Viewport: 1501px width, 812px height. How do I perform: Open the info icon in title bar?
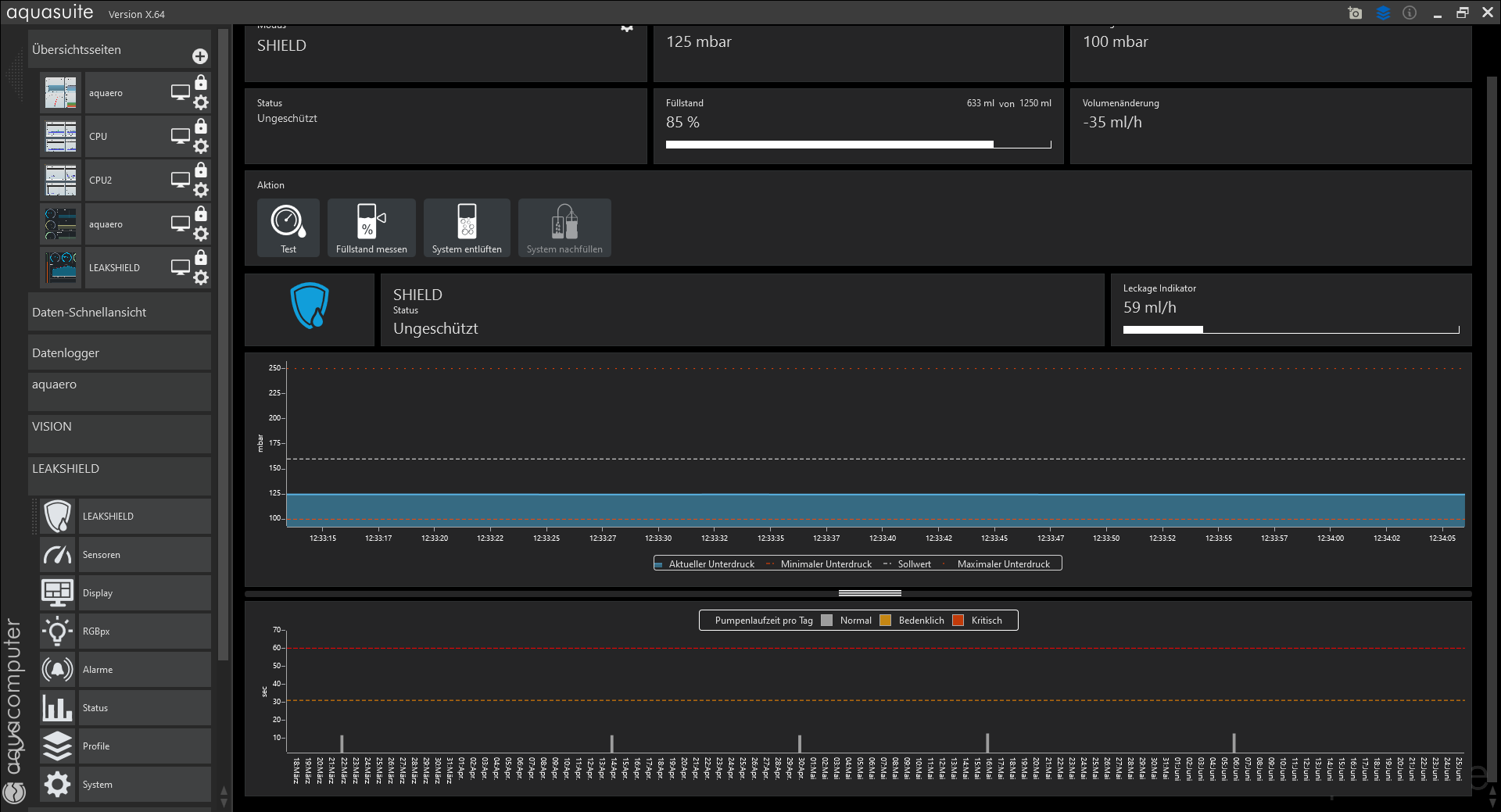click(x=1410, y=13)
